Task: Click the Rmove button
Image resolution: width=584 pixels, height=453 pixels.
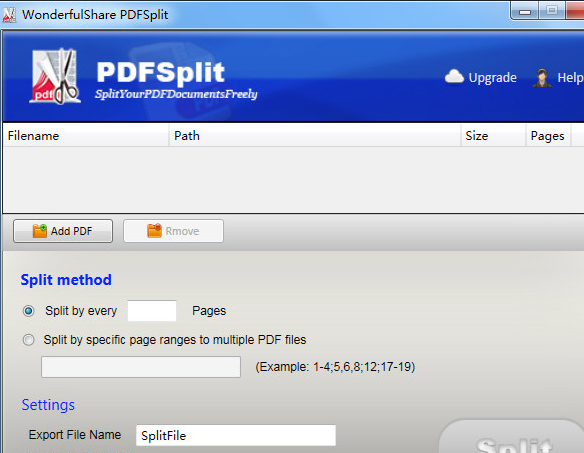Action: [x=174, y=231]
